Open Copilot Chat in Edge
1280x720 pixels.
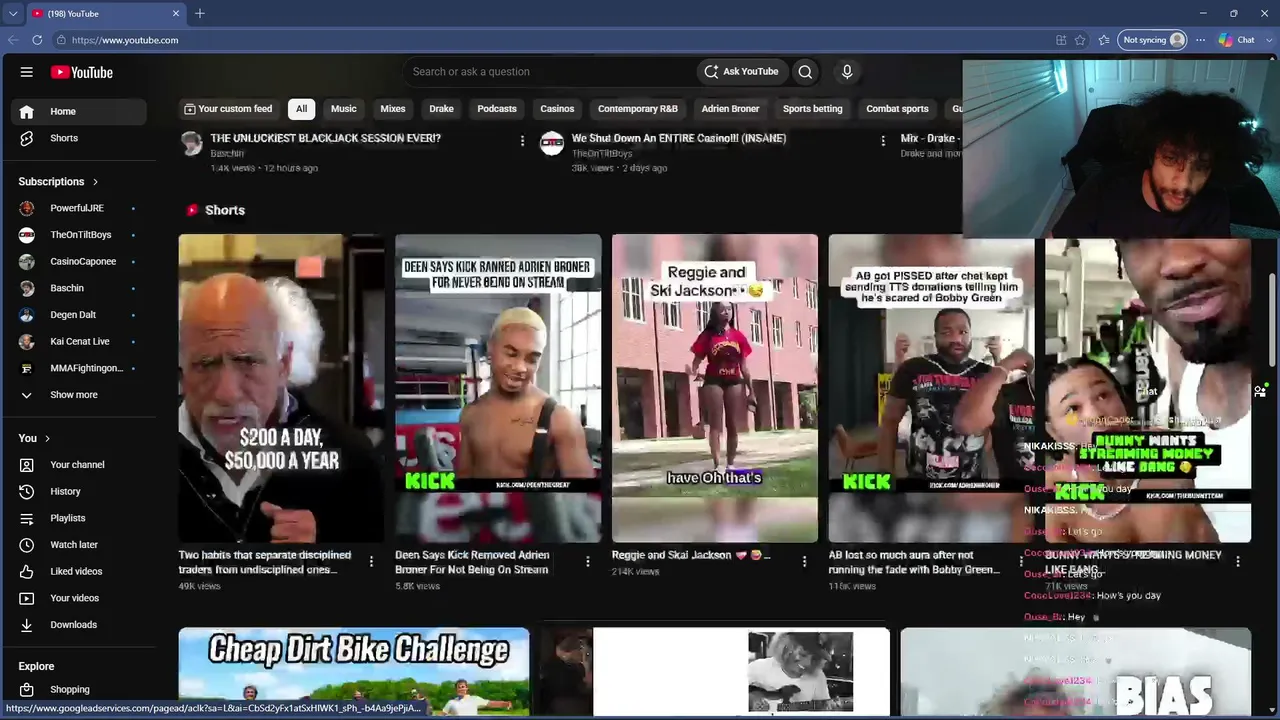pyautogui.click(x=1237, y=40)
